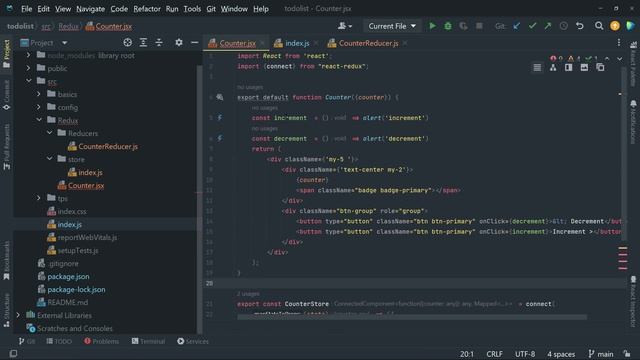Switch to split editor preview icon
The height and width of the screenshot is (360, 640).
[x=569, y=68]
